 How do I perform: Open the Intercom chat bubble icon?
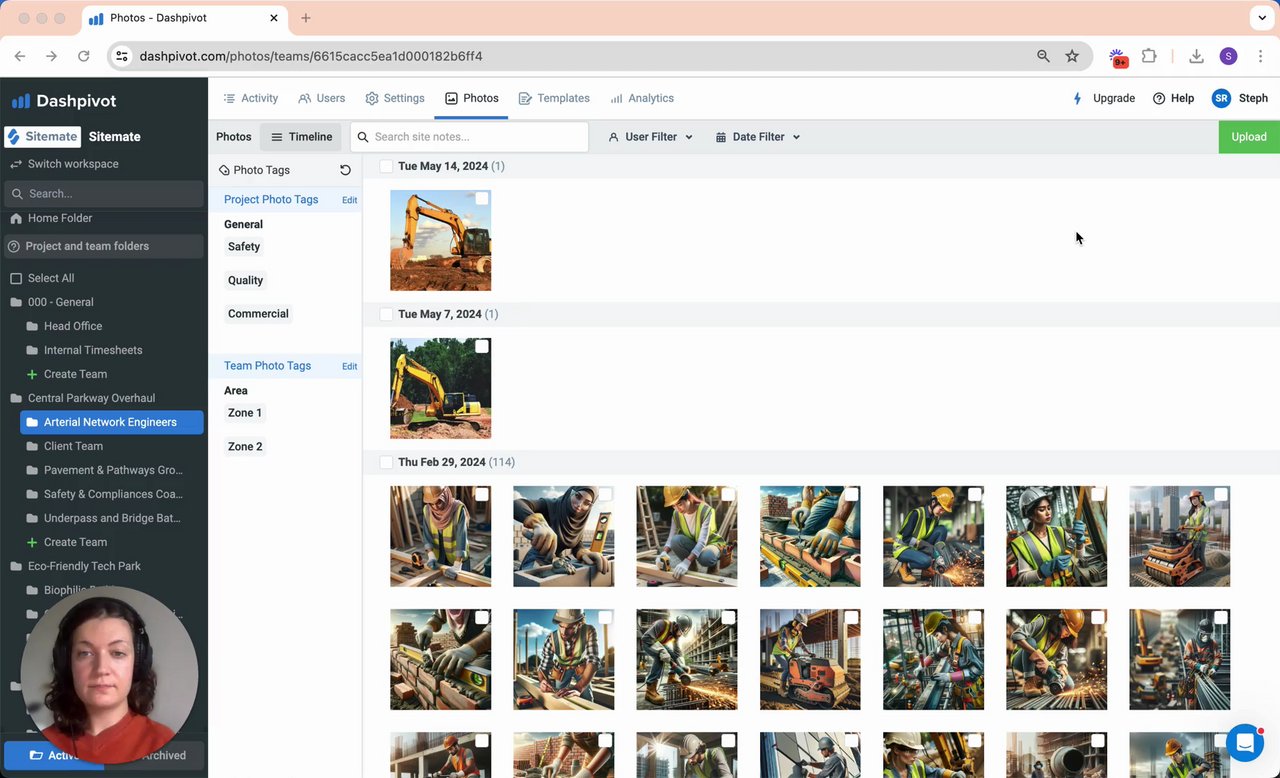[x=1245, y=743]
